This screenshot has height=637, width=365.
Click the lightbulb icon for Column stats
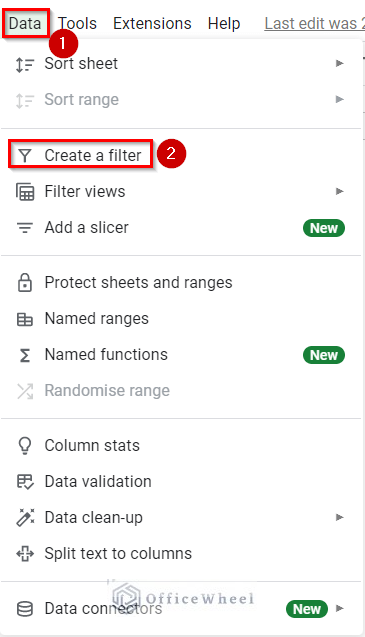click(25, 446)
